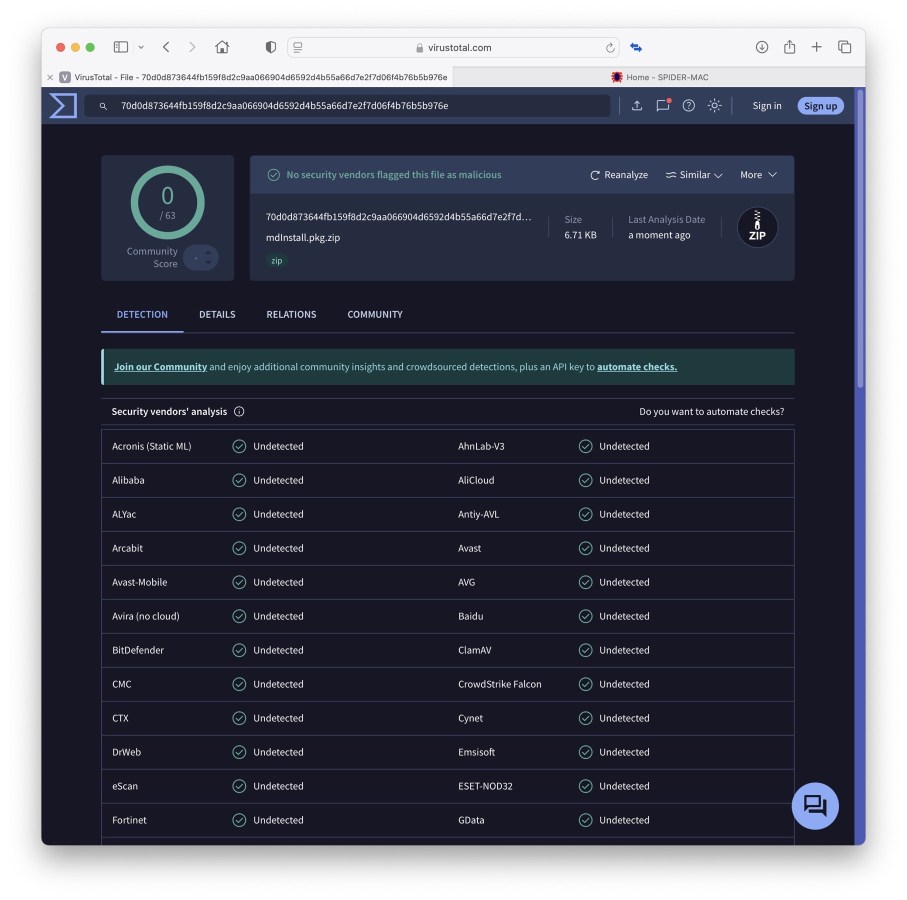
Task: Switch to the COMMUNITY tab
Action: pyautogui.click(x=375, y=315)
